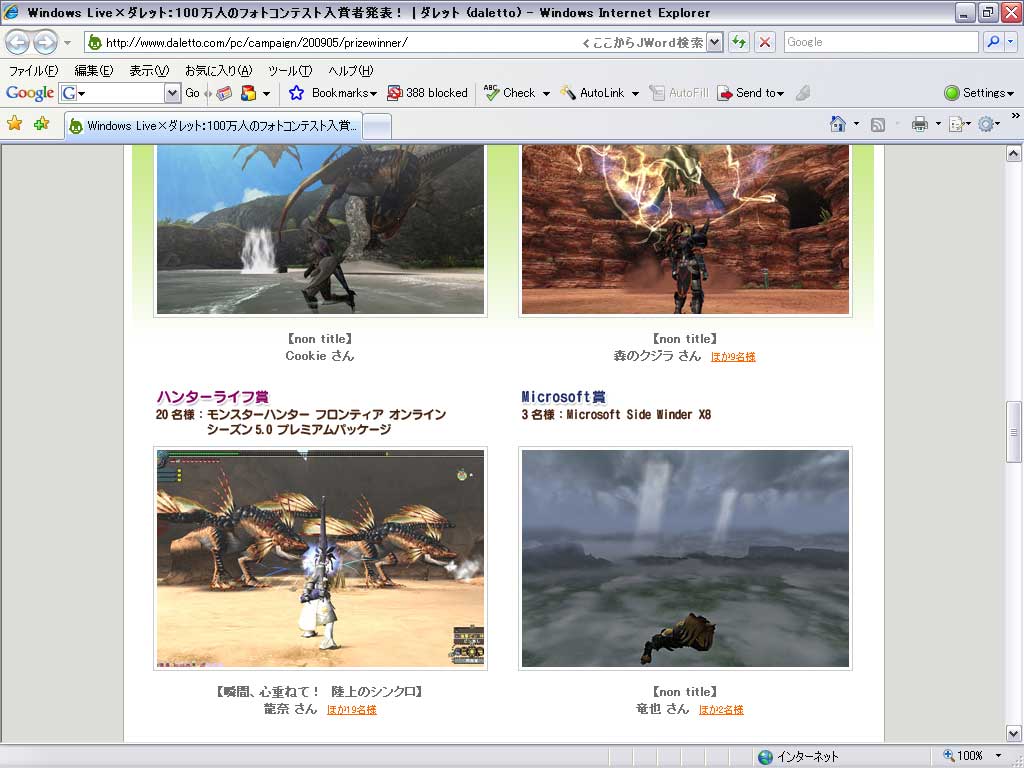Click the highlighter pen icon
The image size is (1024, 768).
[803, 93]
